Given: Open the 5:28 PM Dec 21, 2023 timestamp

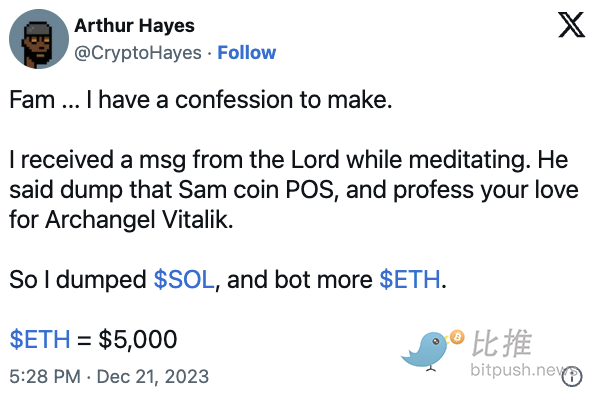Looking at the screenshot, I should point(109,377).
